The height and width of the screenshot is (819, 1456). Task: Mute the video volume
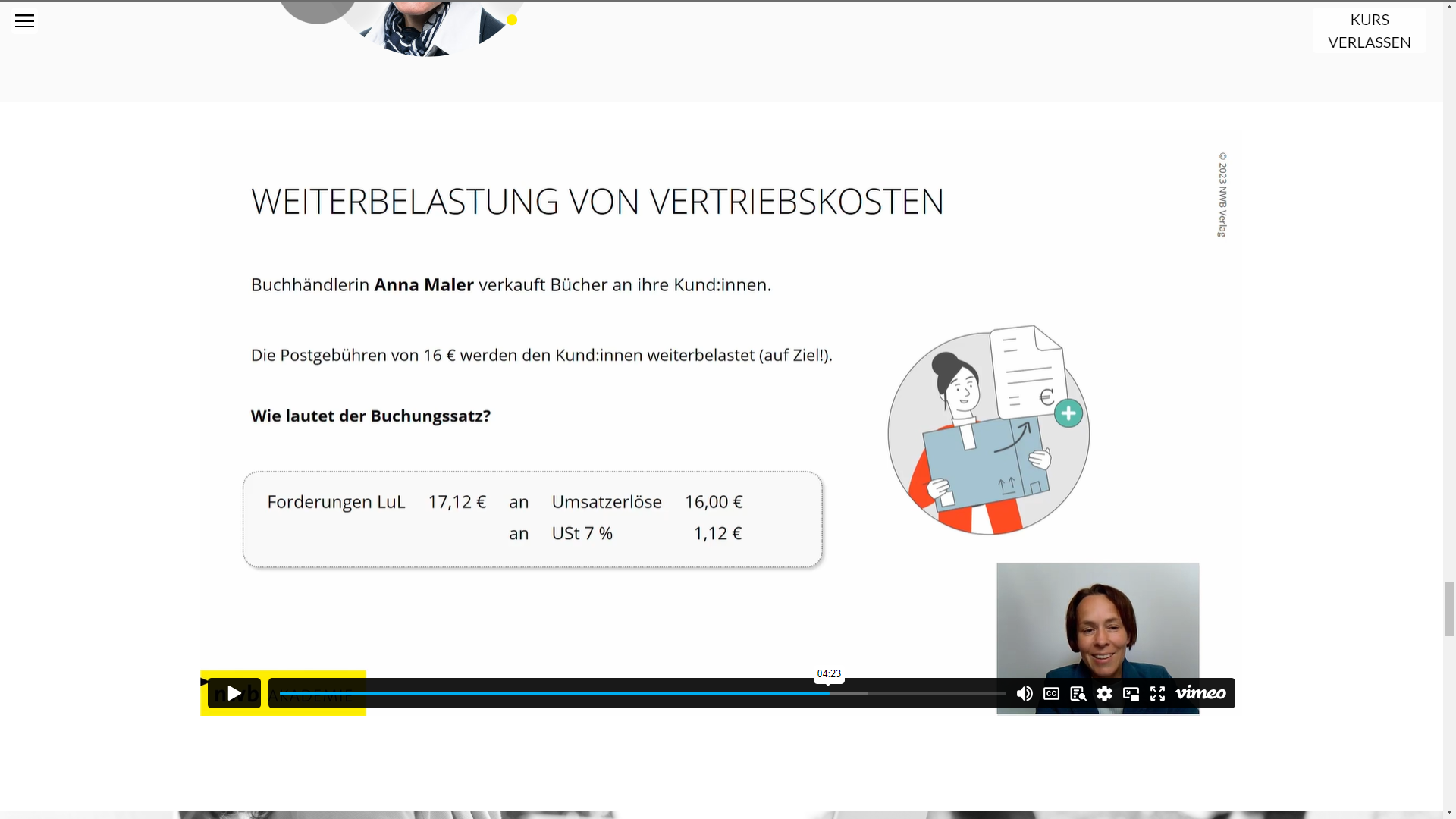1025,693
